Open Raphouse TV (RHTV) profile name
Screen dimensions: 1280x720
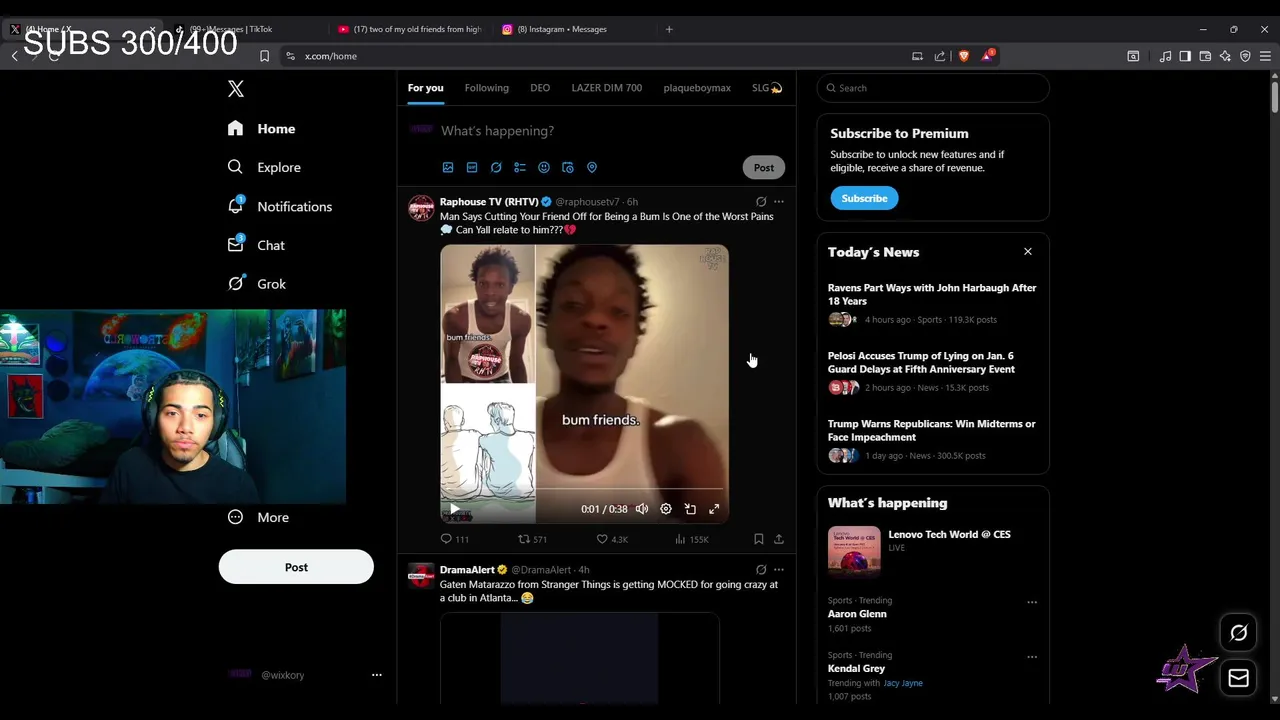coord(489,202)
